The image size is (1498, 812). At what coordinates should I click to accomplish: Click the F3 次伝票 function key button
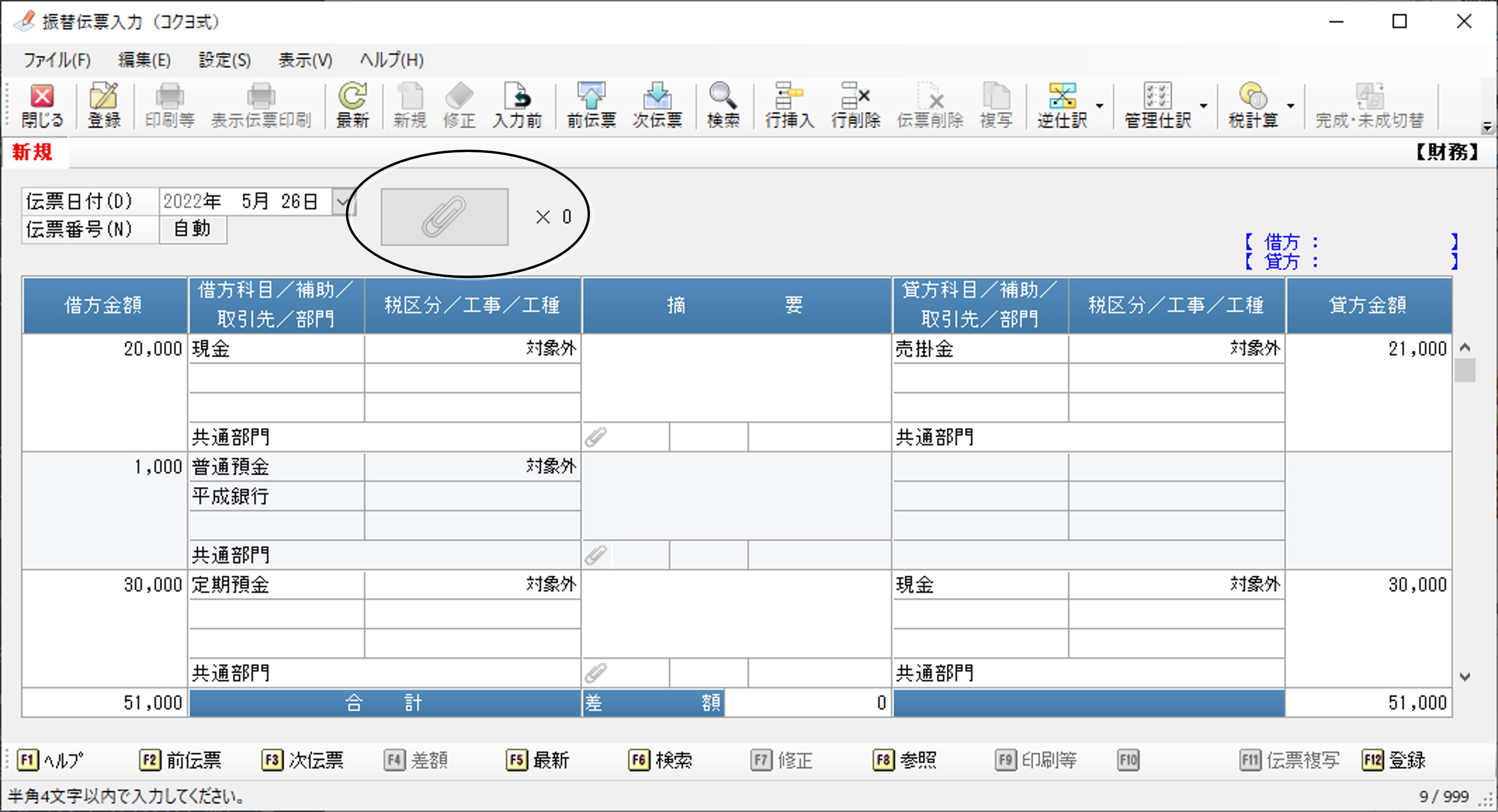click(x=302, y=760)
